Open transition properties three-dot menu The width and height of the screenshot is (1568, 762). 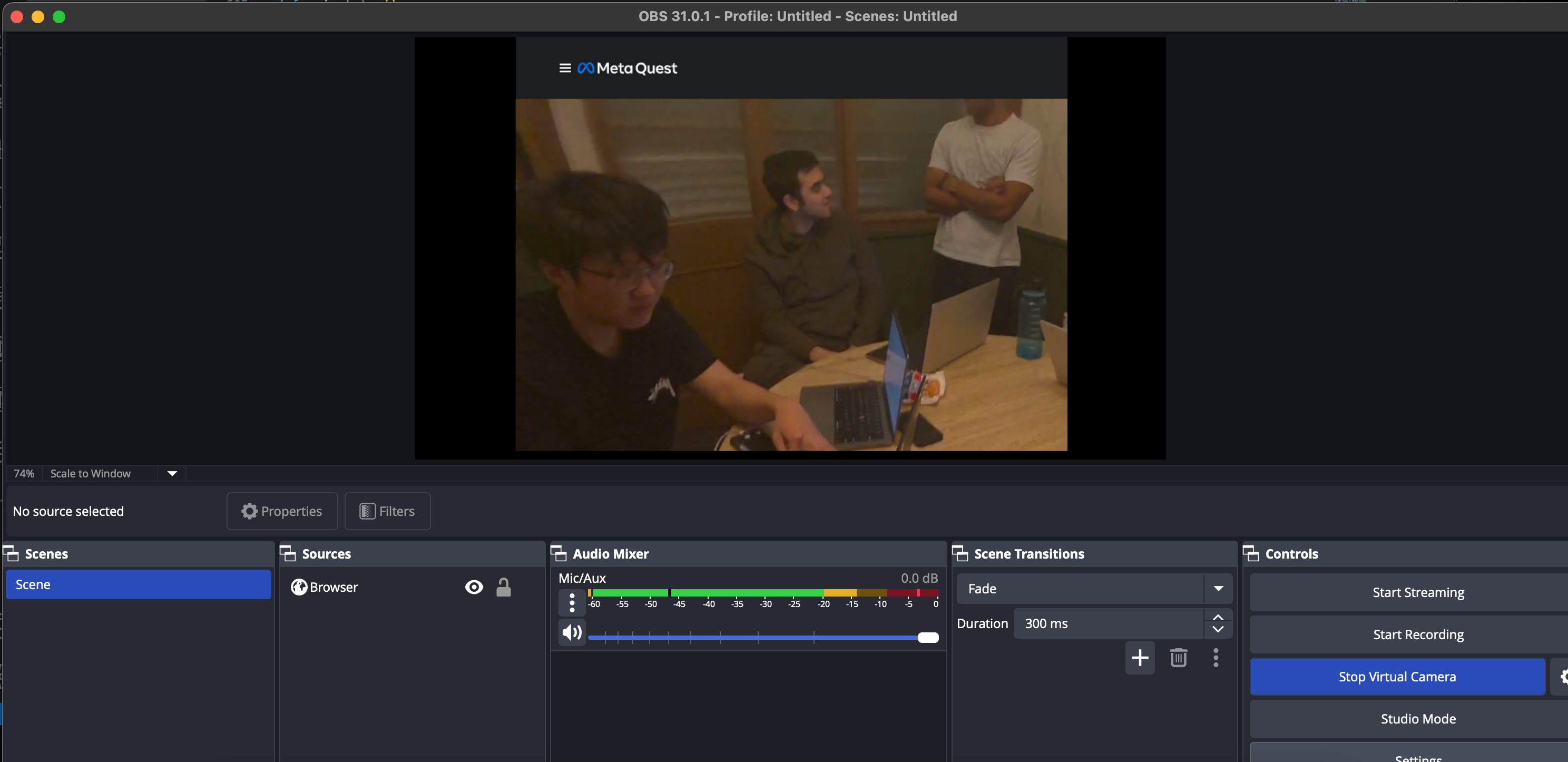point(1216,658)
